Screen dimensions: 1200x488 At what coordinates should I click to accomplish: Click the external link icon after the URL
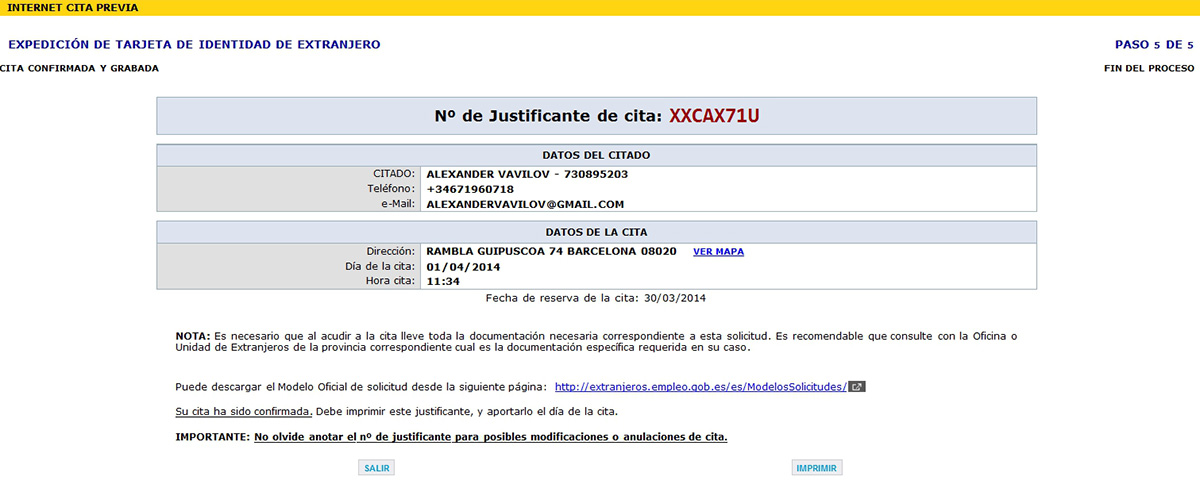(857, 387)
